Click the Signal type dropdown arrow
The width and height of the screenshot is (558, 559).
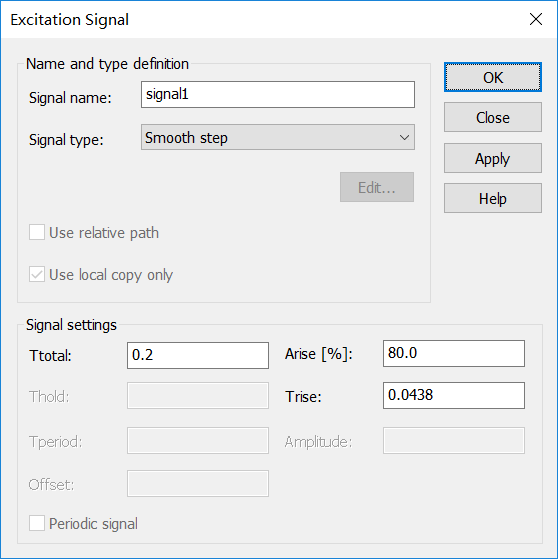click(404, 138)
